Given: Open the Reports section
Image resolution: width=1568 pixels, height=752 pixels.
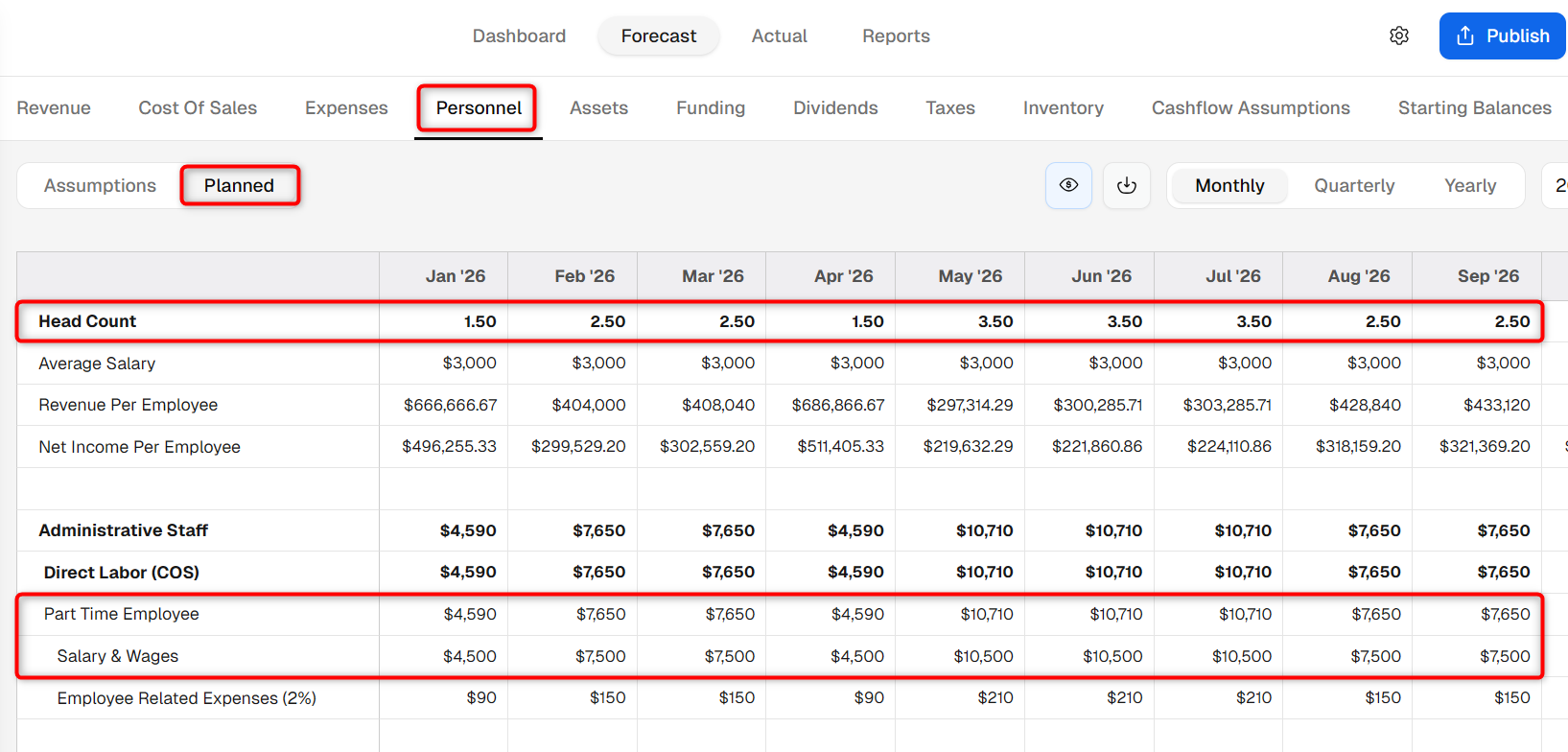Looking at the screenshot, I should click(896, 35).
